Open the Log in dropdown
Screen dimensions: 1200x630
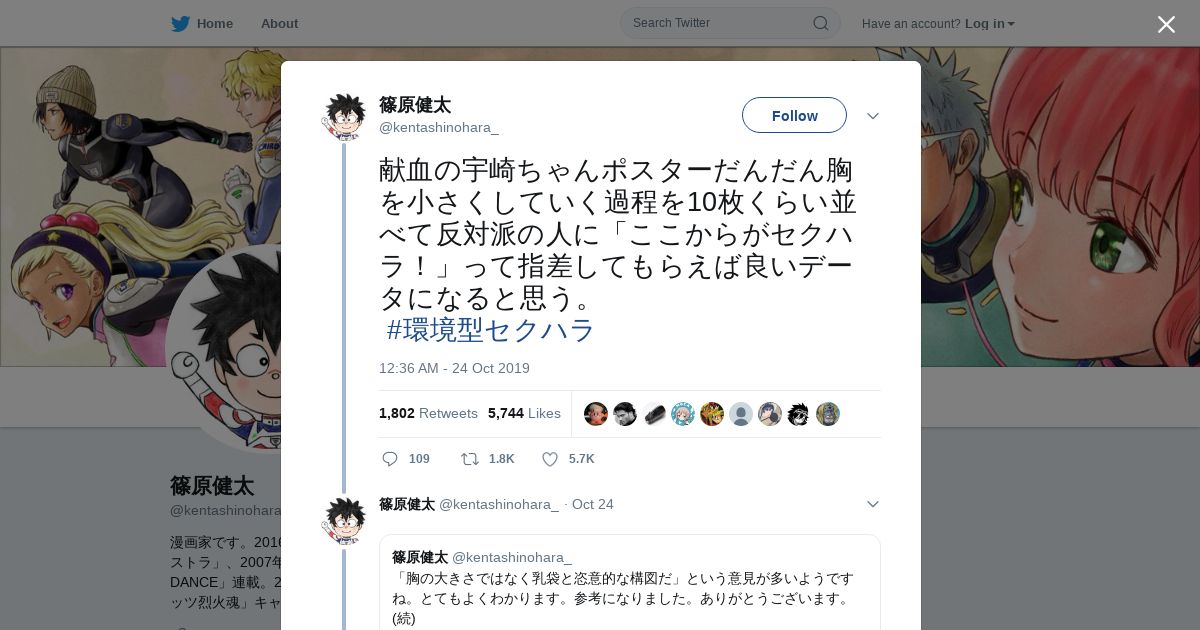[990, 23]
